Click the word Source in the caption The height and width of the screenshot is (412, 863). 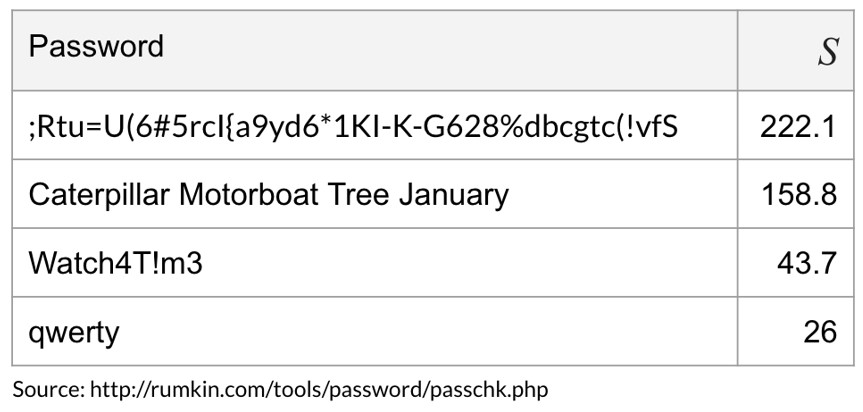(x=48, y=390)
